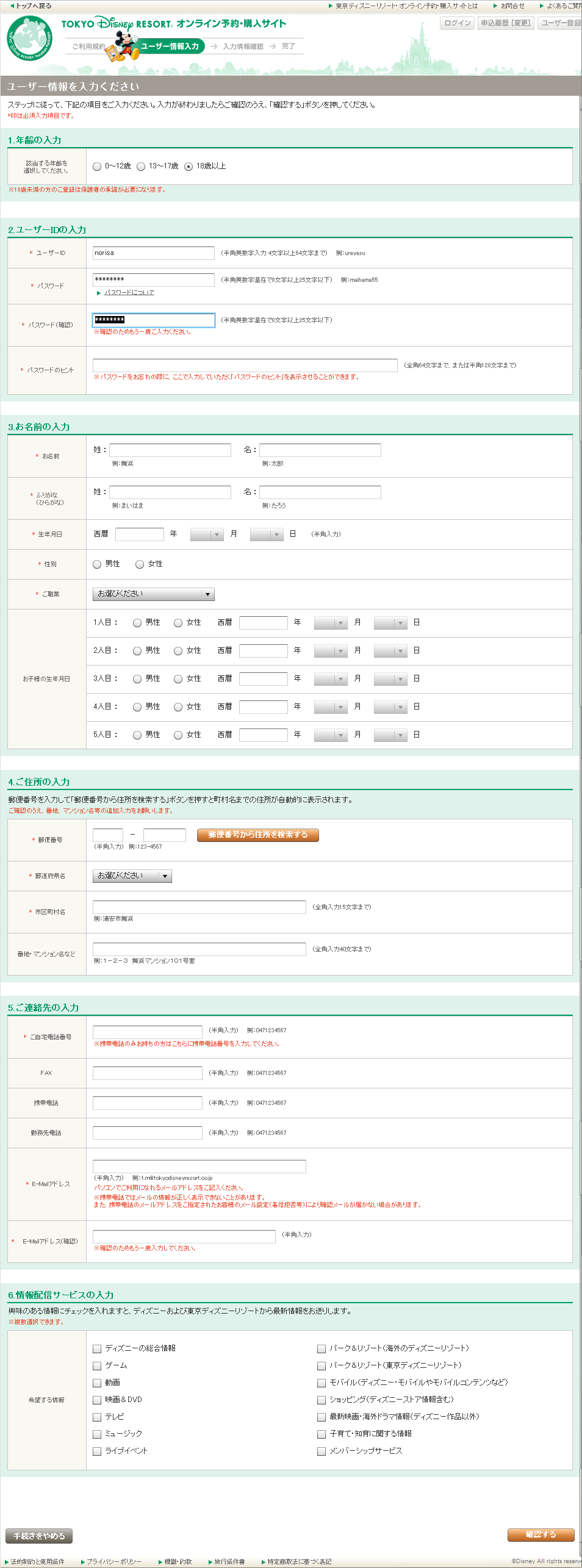Click the E-Mailアドレス input field
582x1568 pixels.
pyautogui.click(x=199, y=1167)
